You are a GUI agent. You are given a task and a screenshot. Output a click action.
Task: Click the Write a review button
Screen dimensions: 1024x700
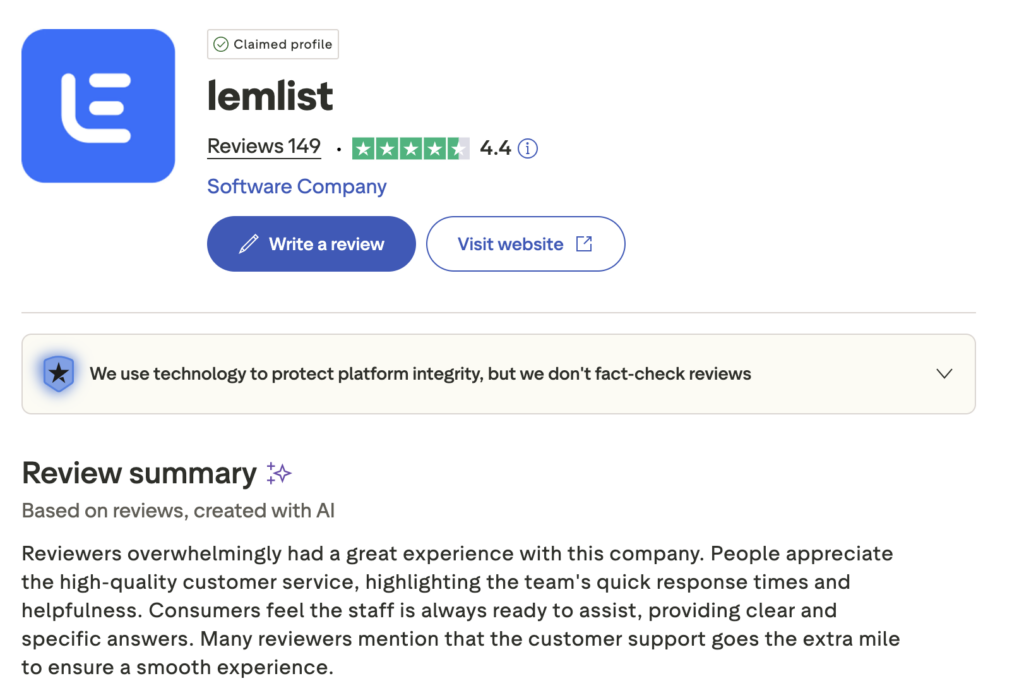coord(311,244)
